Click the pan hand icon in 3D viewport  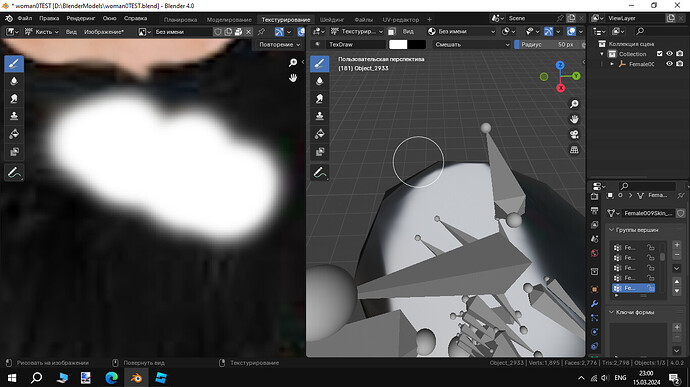pyautogui.click(x=574, y=119)
